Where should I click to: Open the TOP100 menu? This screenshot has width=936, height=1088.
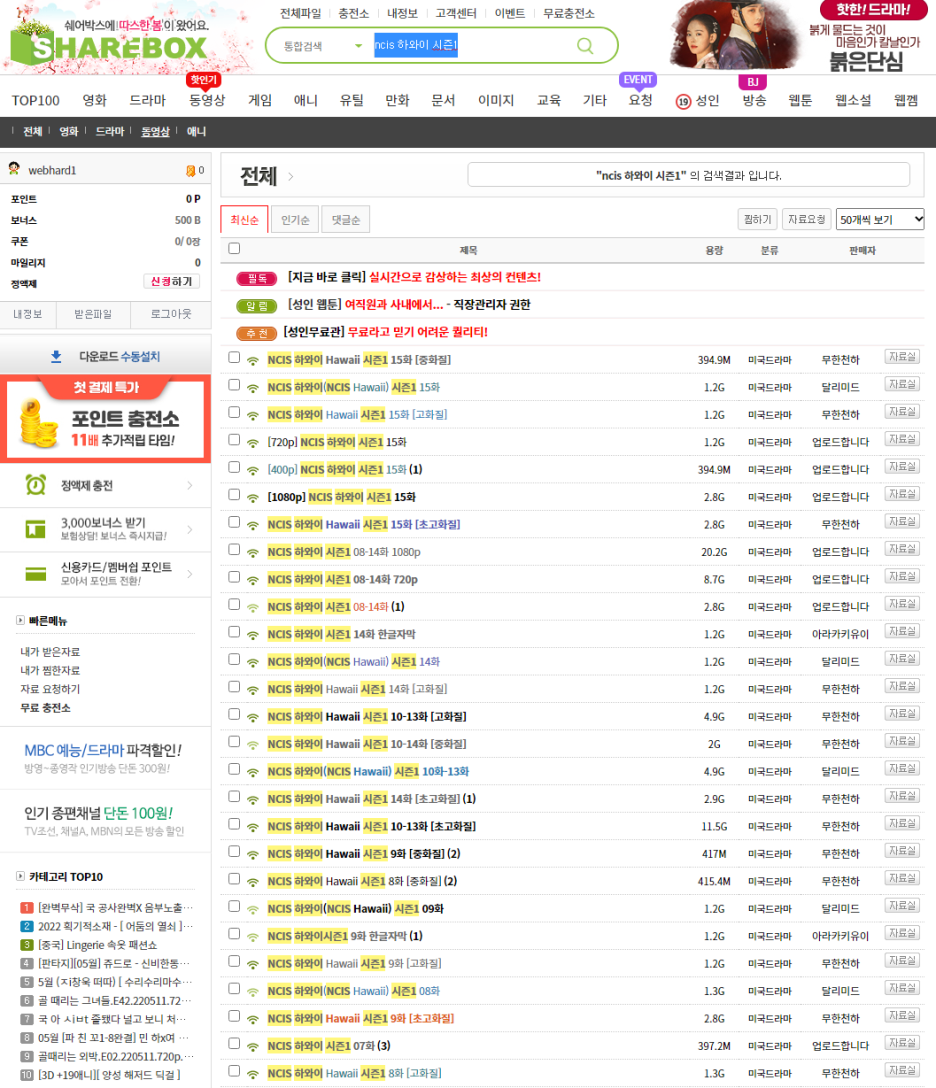click(35, 101)
